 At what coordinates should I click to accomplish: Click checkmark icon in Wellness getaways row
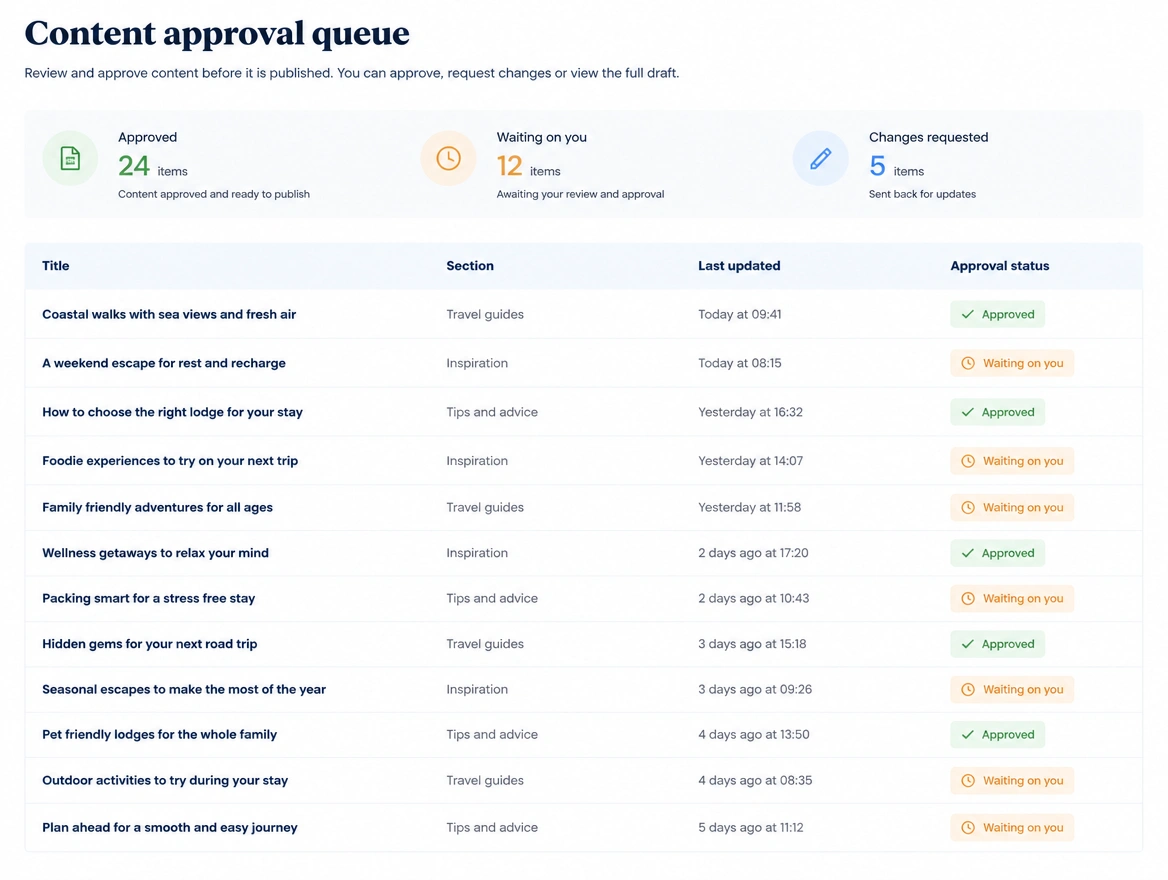[x=968, y=553]
